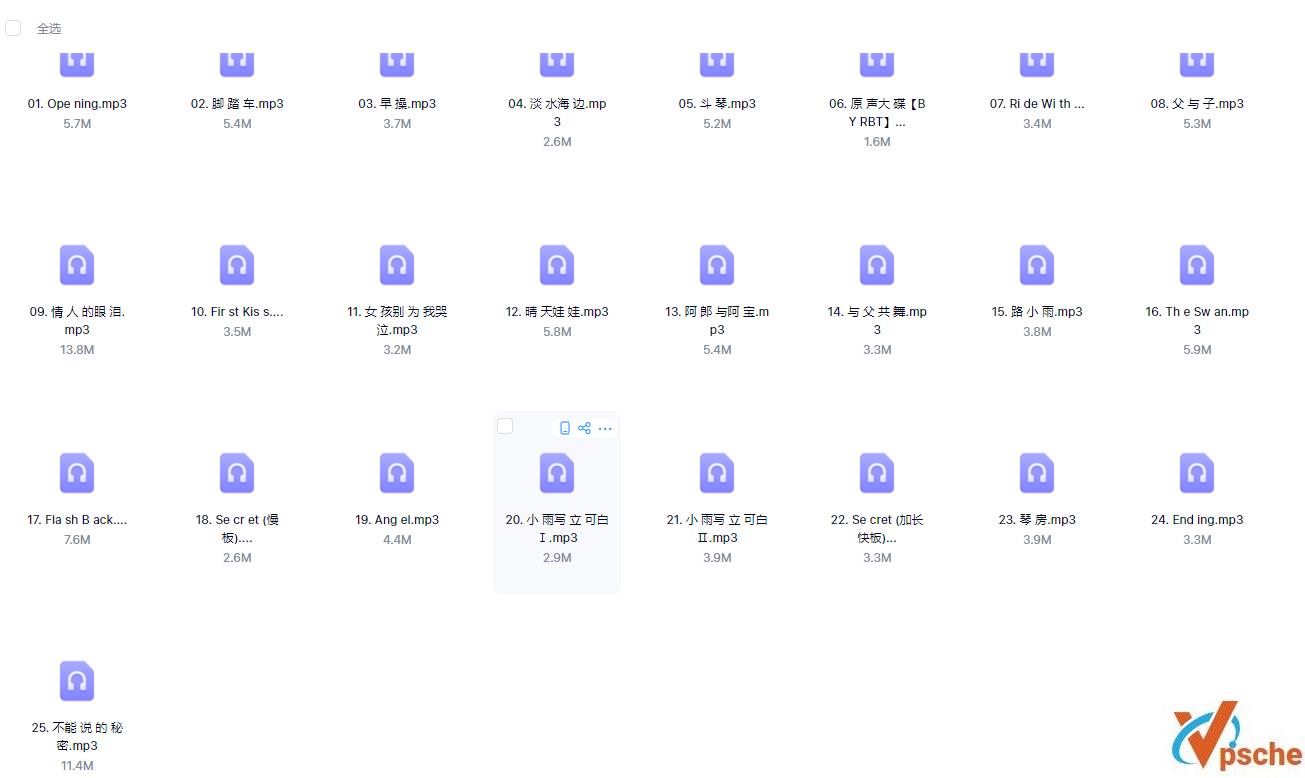Screen dimensions: 1305x778
Task: Click the 7.6M size under Flash Back
Action: pos(77,540)
